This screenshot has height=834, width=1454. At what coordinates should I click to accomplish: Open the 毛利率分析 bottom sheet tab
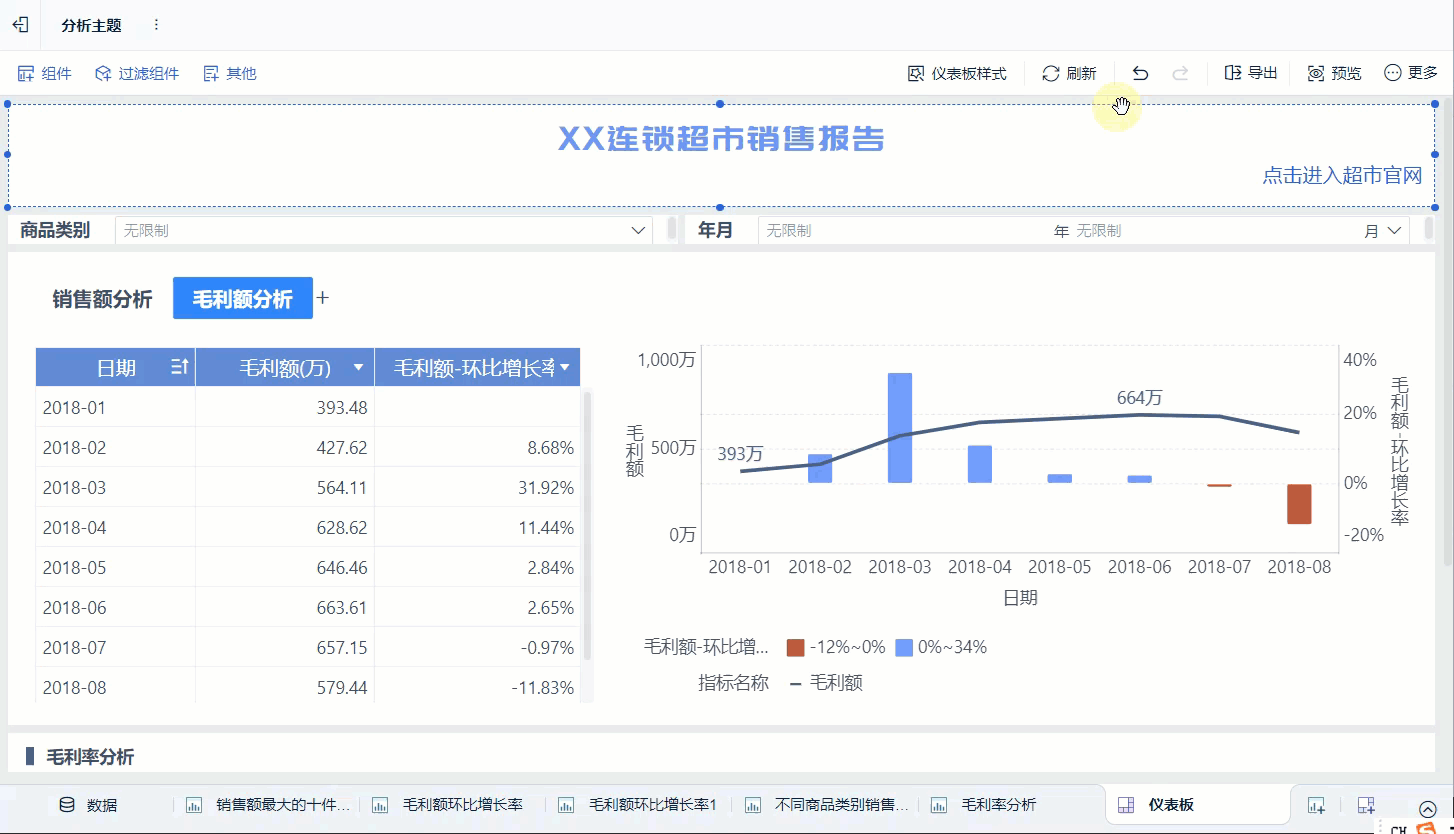pos(984,805)
